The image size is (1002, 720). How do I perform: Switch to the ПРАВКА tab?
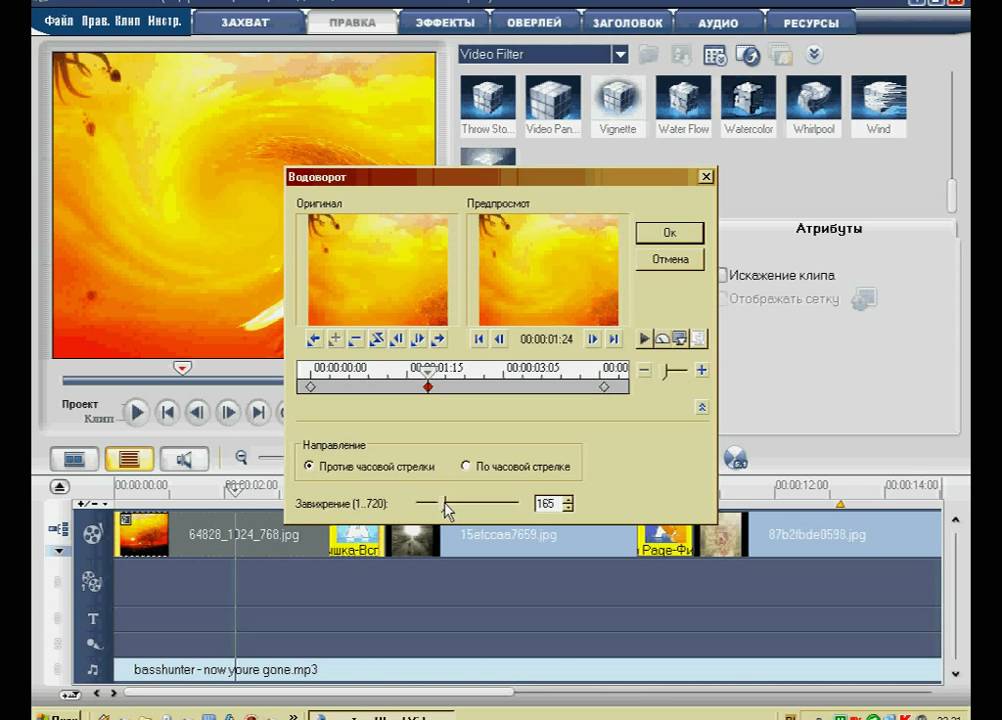352,22
